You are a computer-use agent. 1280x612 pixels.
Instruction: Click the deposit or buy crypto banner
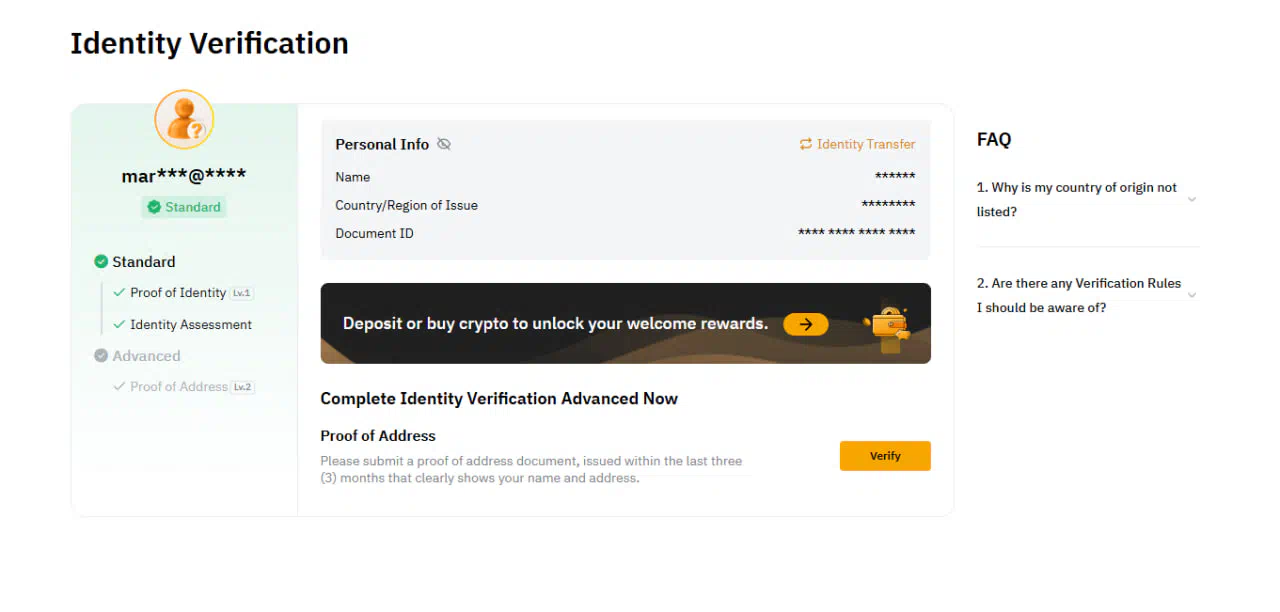pos(625,323)
